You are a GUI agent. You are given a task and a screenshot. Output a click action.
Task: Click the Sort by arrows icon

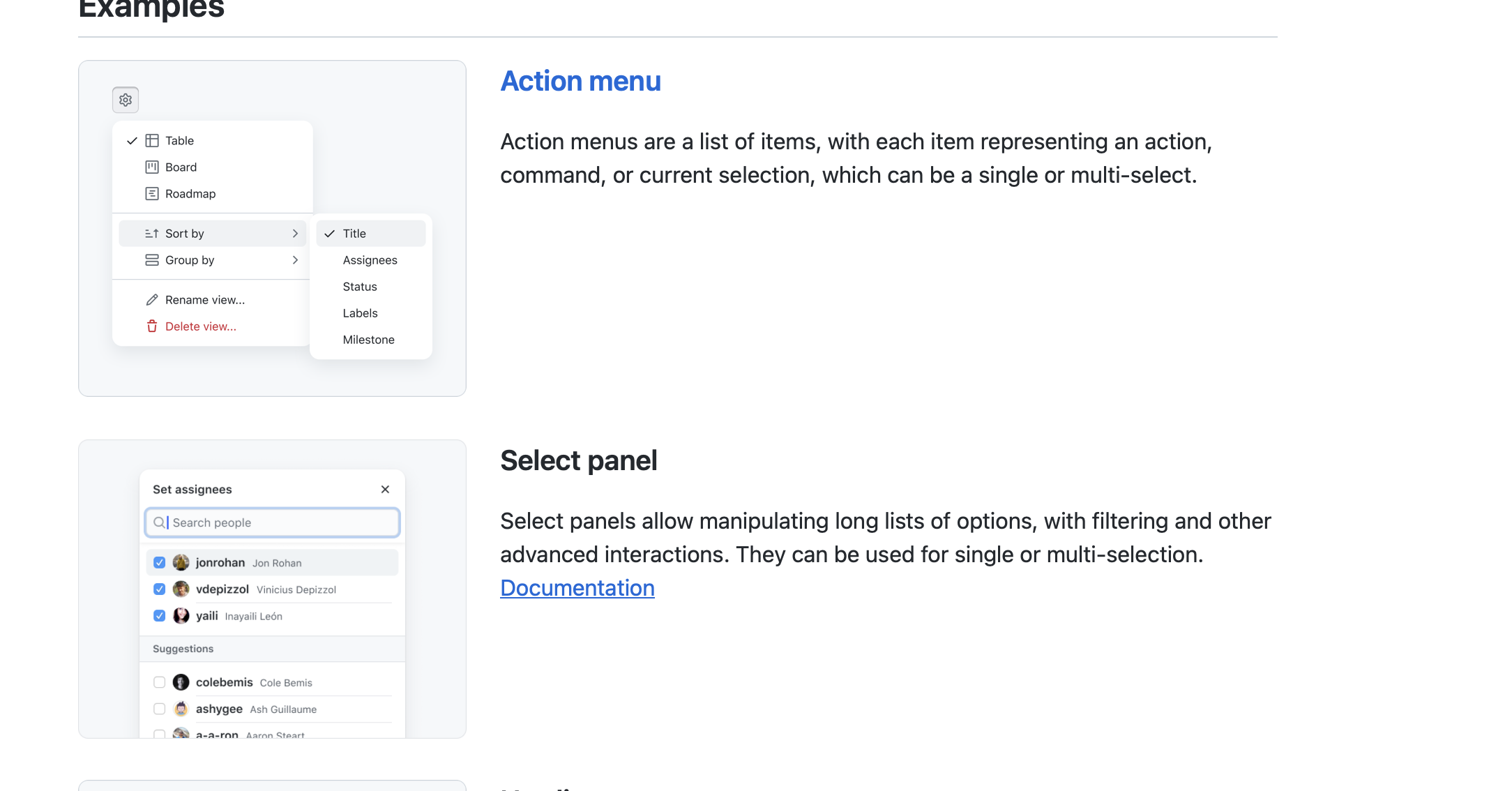pyautogui.click(x=151, y=233)
